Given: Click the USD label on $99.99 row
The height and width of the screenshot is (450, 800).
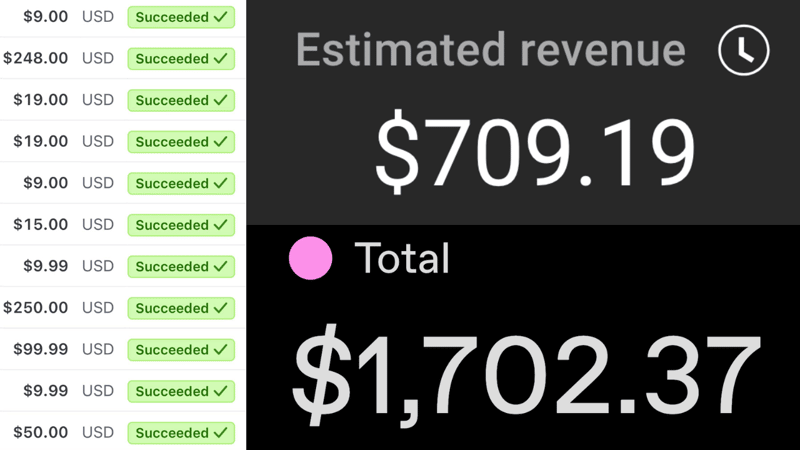Looking at the screenshot, I should click(98, 350).
